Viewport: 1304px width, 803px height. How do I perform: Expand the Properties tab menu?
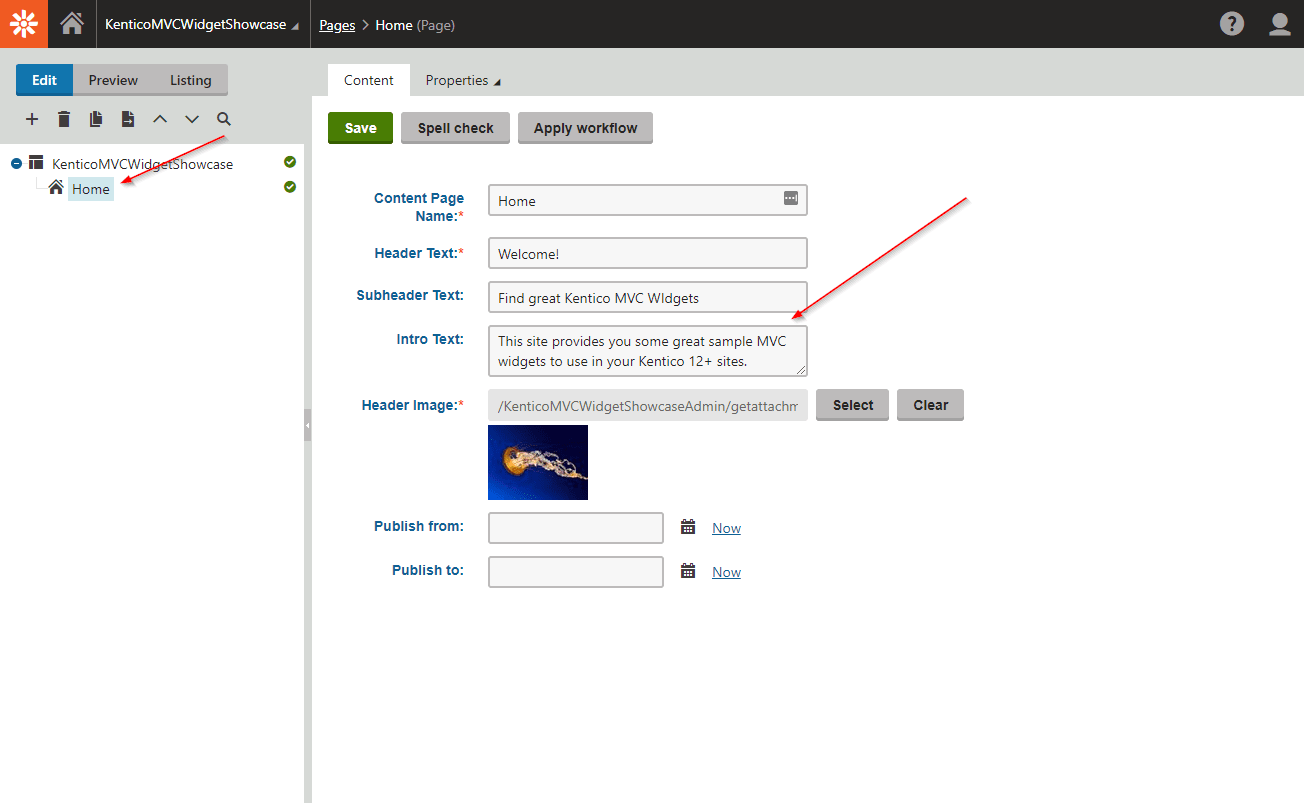point(463,80)
